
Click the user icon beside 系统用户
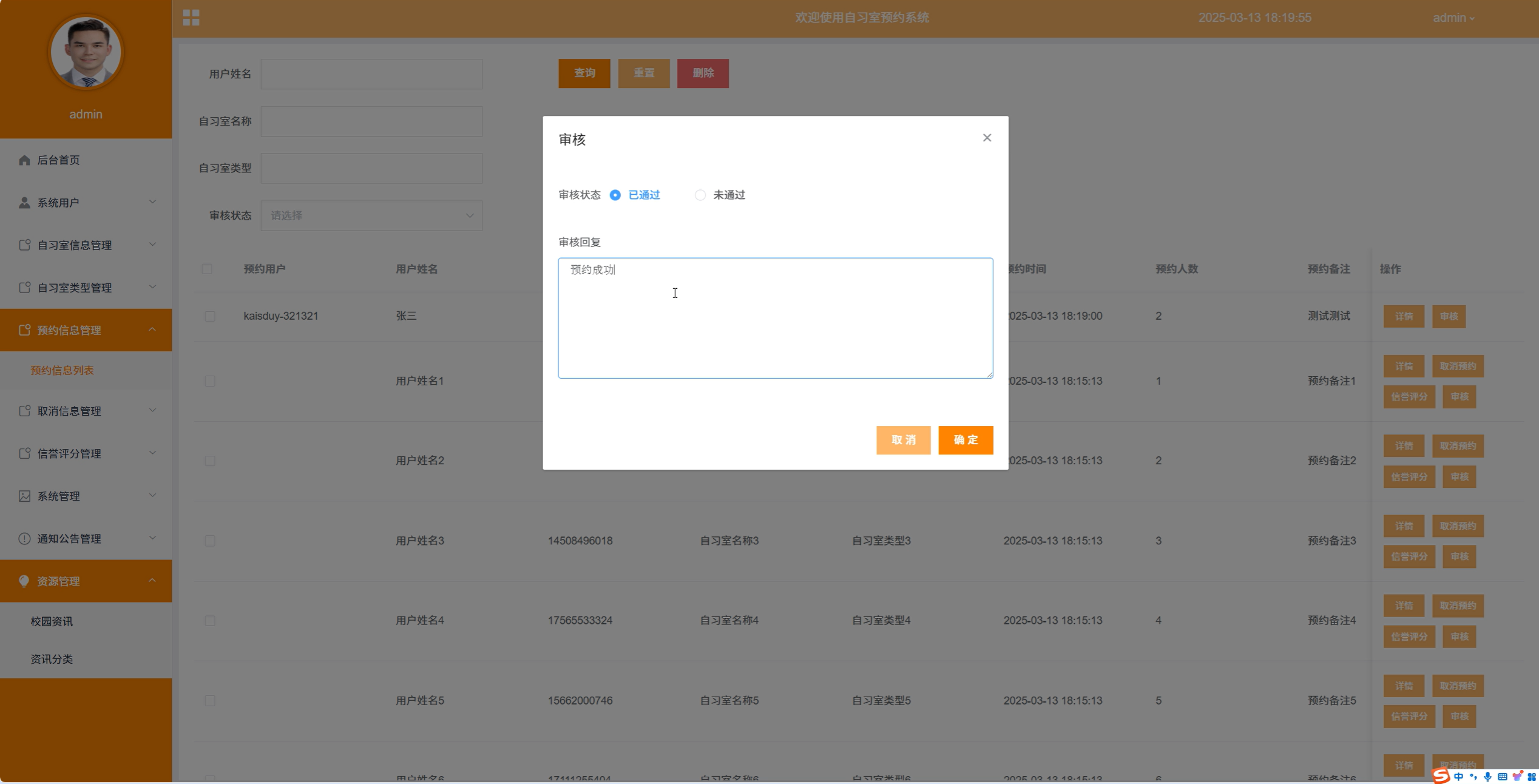pyautogui.click(x=24, y=203)
